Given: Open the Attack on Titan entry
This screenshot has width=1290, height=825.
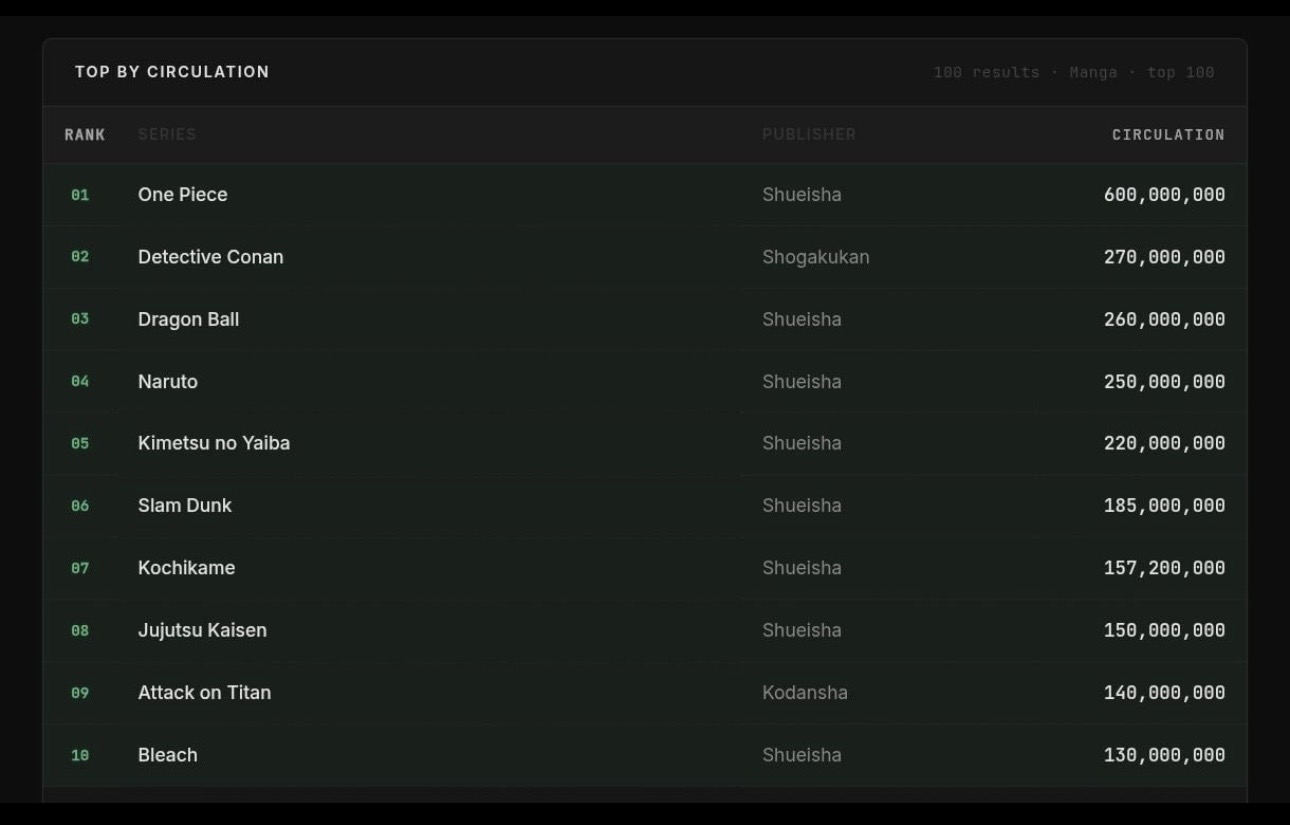Looking at the screenshot, I should point(204,693).
